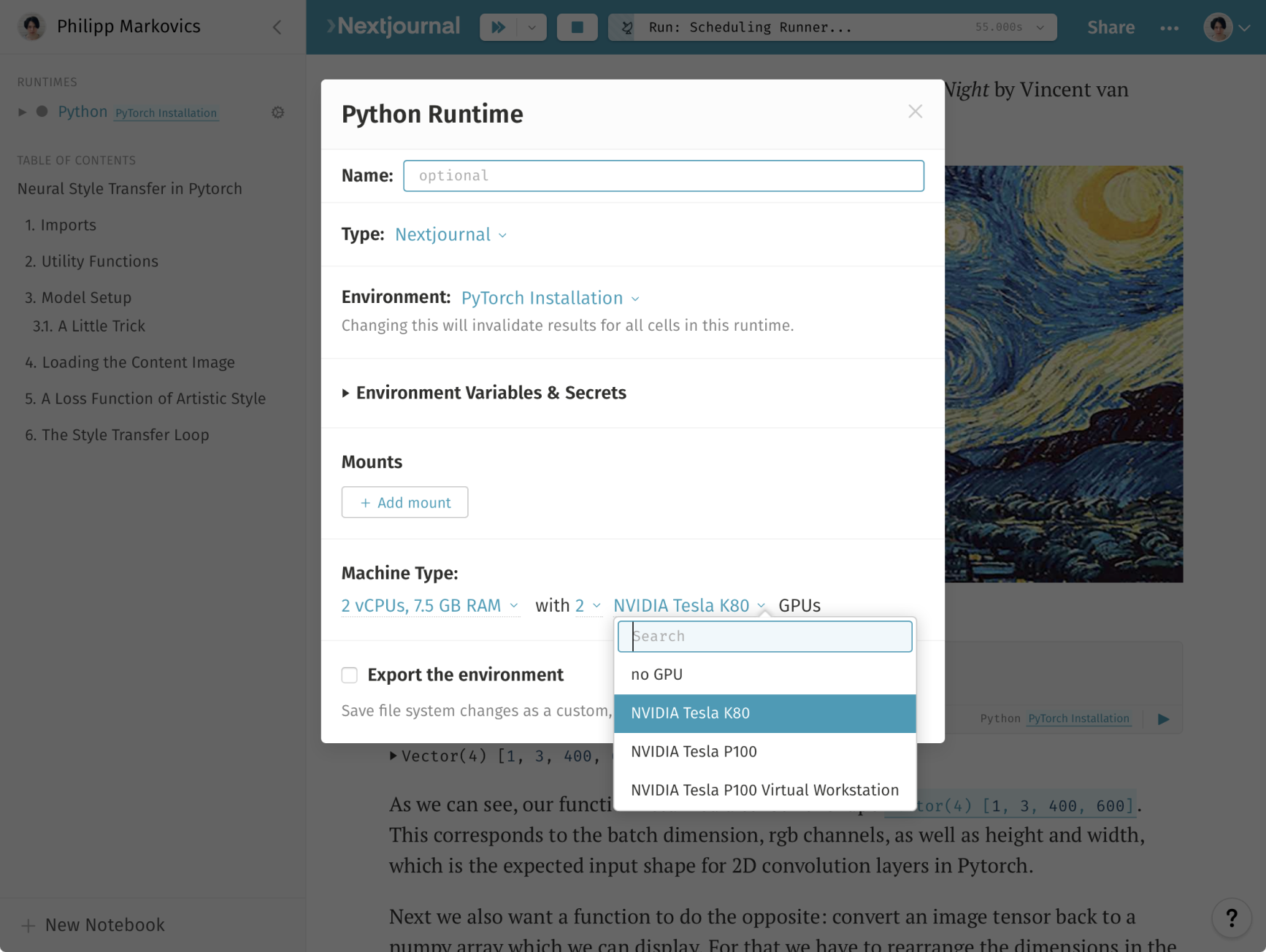Click Philipp Markovics profile avatar in sidebar
1266x952 pixels.
[31, 26]
